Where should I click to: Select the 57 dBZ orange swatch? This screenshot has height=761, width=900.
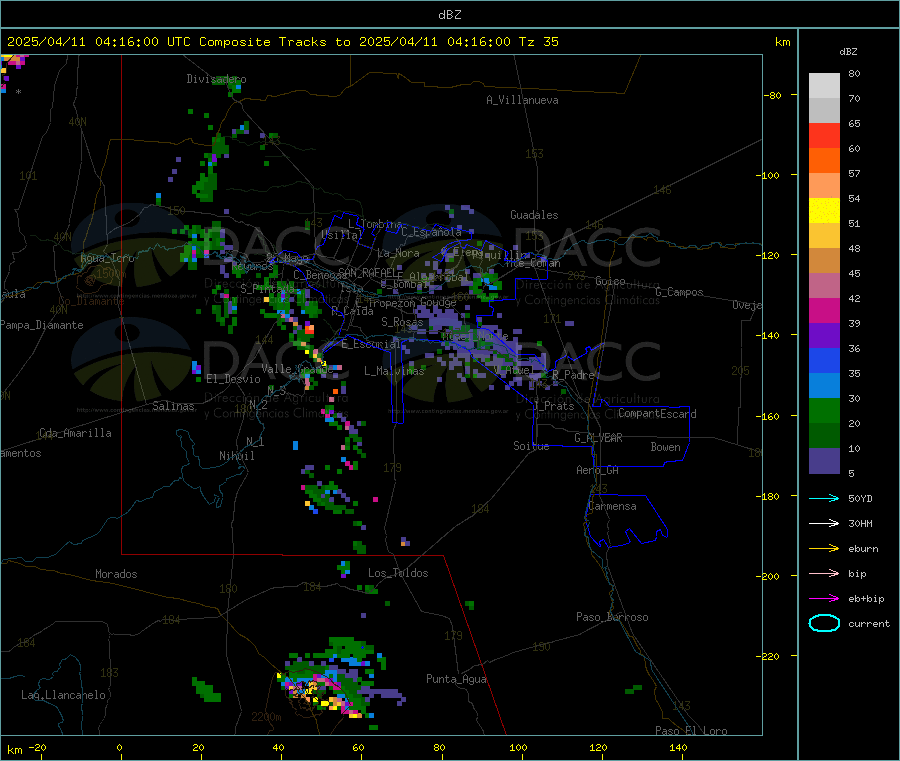[x=824, y=161]
